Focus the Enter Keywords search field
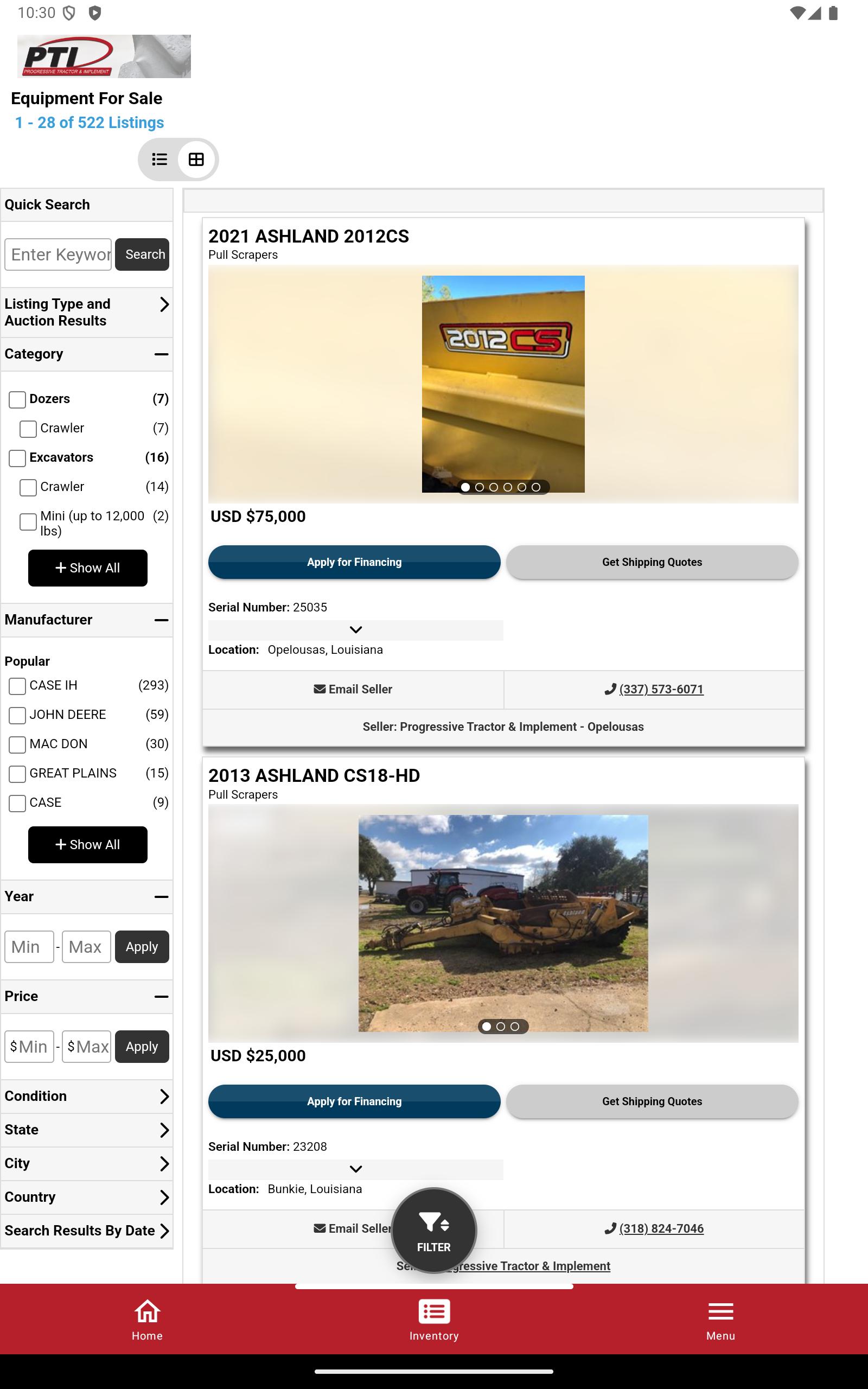Viewport: 868px width, 1389px height. pos(58,254)
